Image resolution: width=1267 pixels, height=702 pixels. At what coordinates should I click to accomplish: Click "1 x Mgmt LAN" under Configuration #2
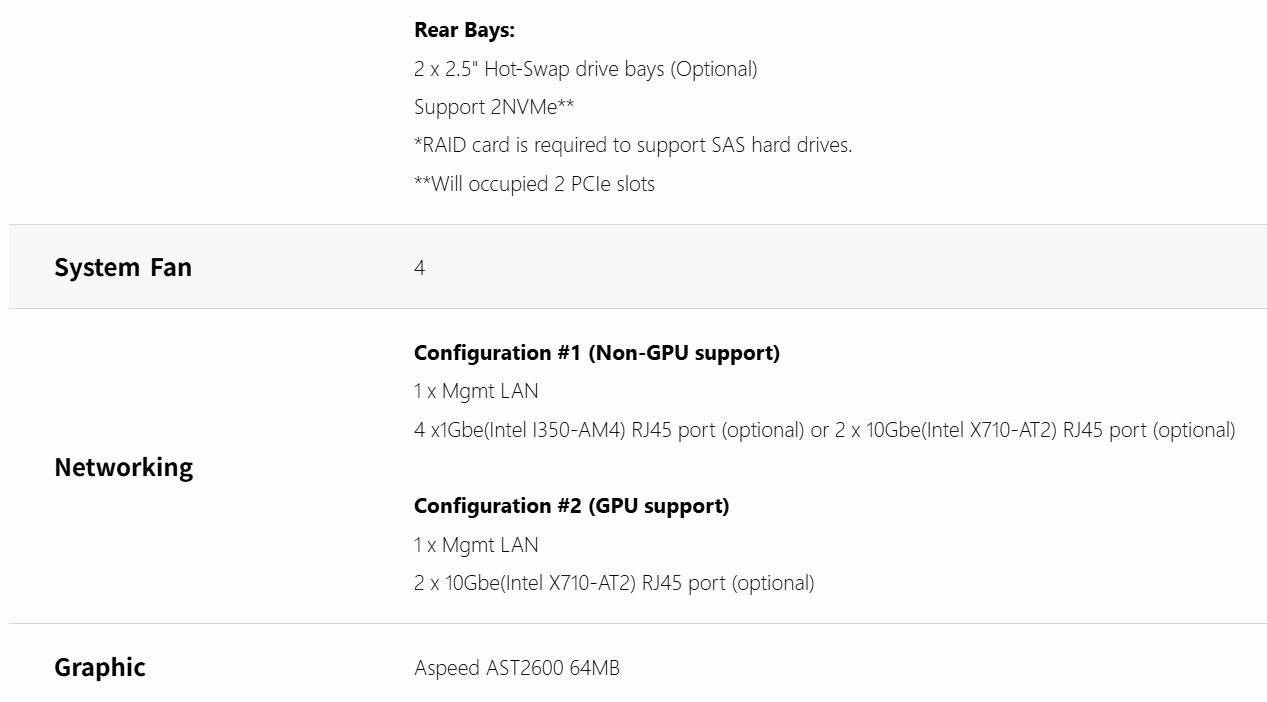click(476, 545)
